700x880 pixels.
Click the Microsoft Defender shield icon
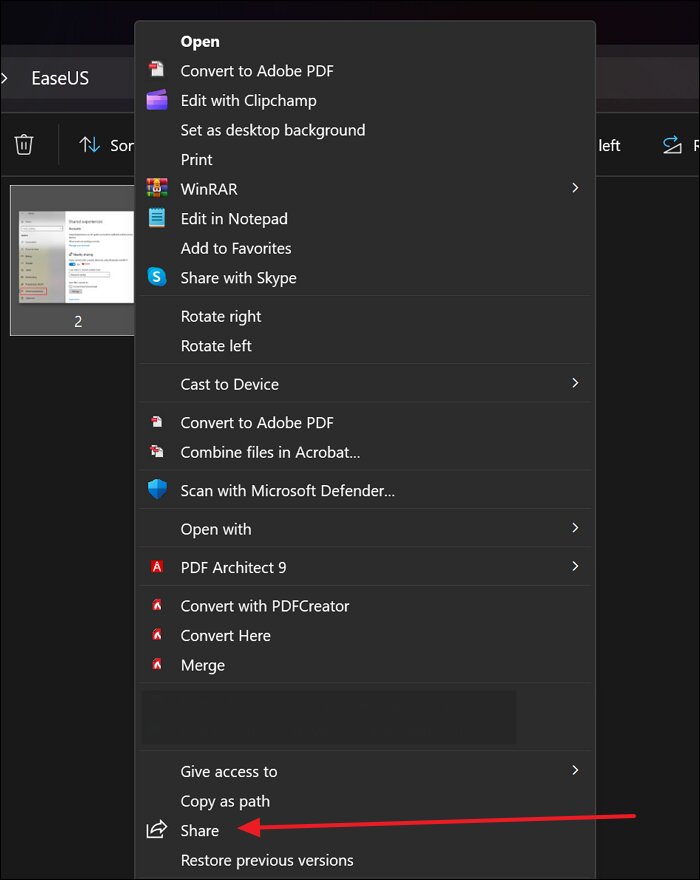click(x=157, y=490)
